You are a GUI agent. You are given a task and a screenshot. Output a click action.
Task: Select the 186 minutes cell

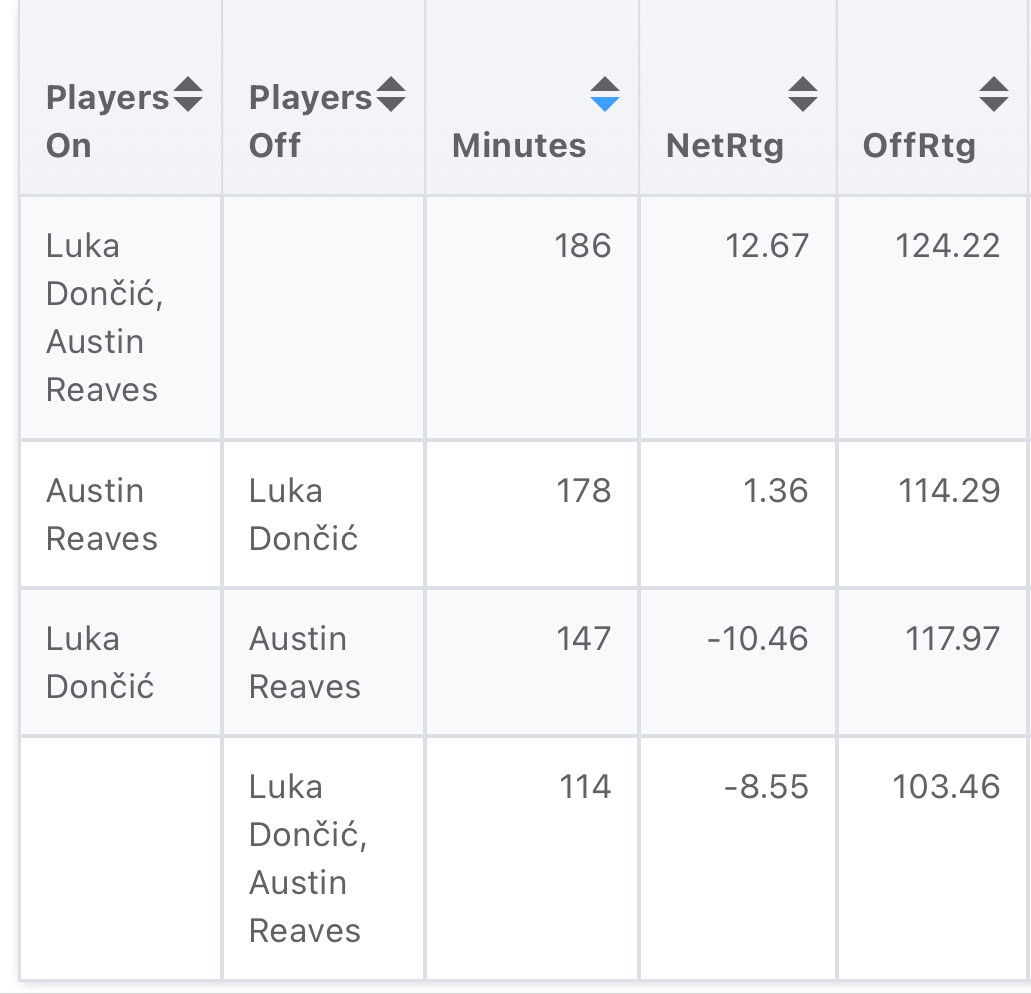(x=583, y=246)
